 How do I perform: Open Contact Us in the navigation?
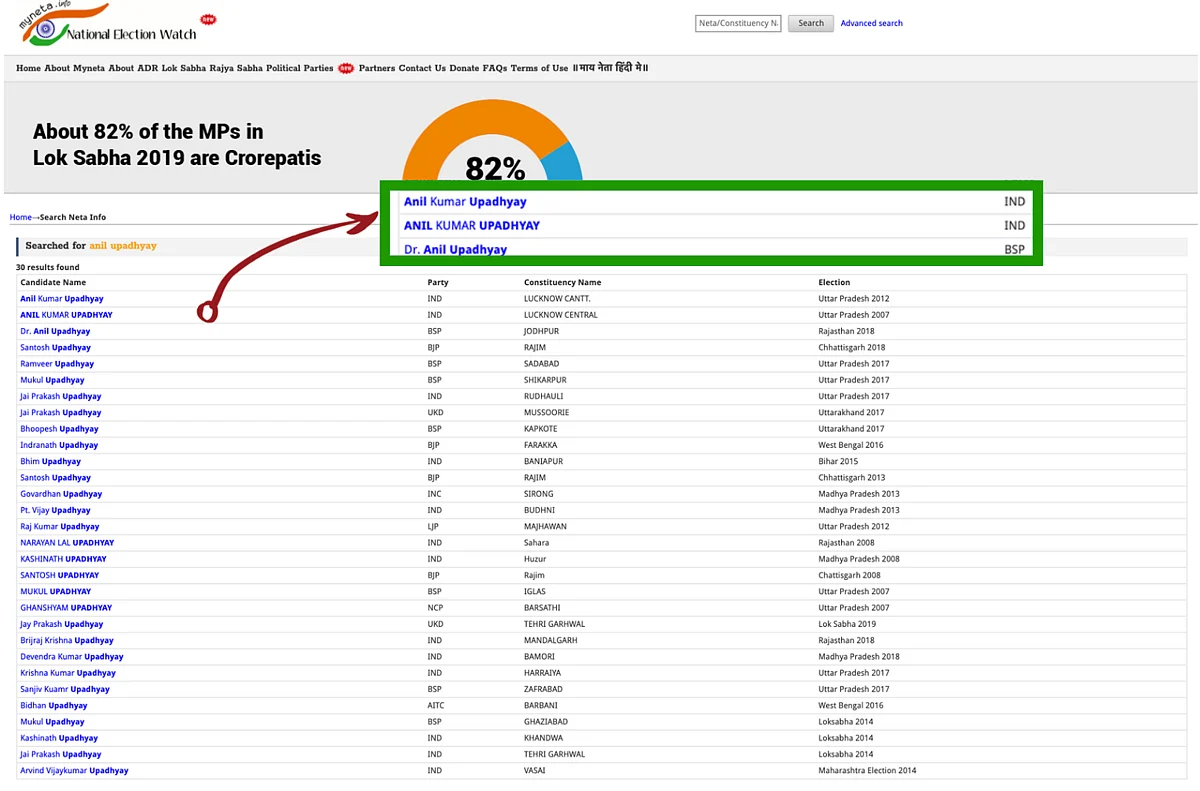(x=422, y=68)
